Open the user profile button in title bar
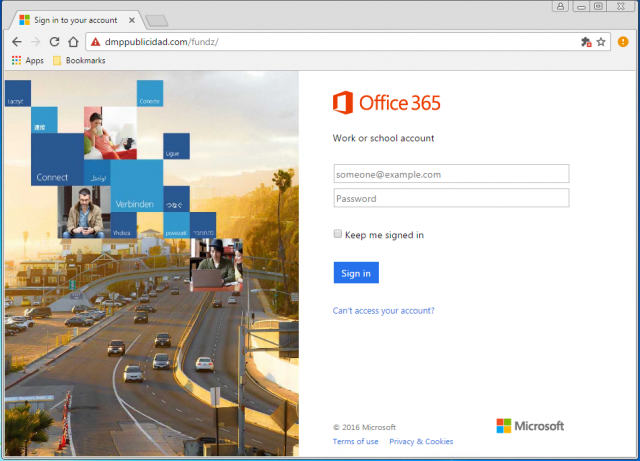 [560, 6]
